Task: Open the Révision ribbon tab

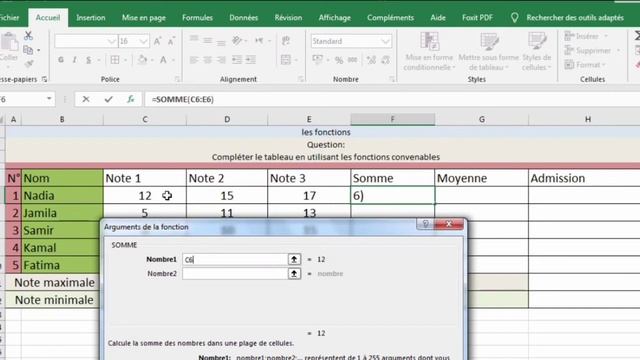Action: [x=288, y=18]
